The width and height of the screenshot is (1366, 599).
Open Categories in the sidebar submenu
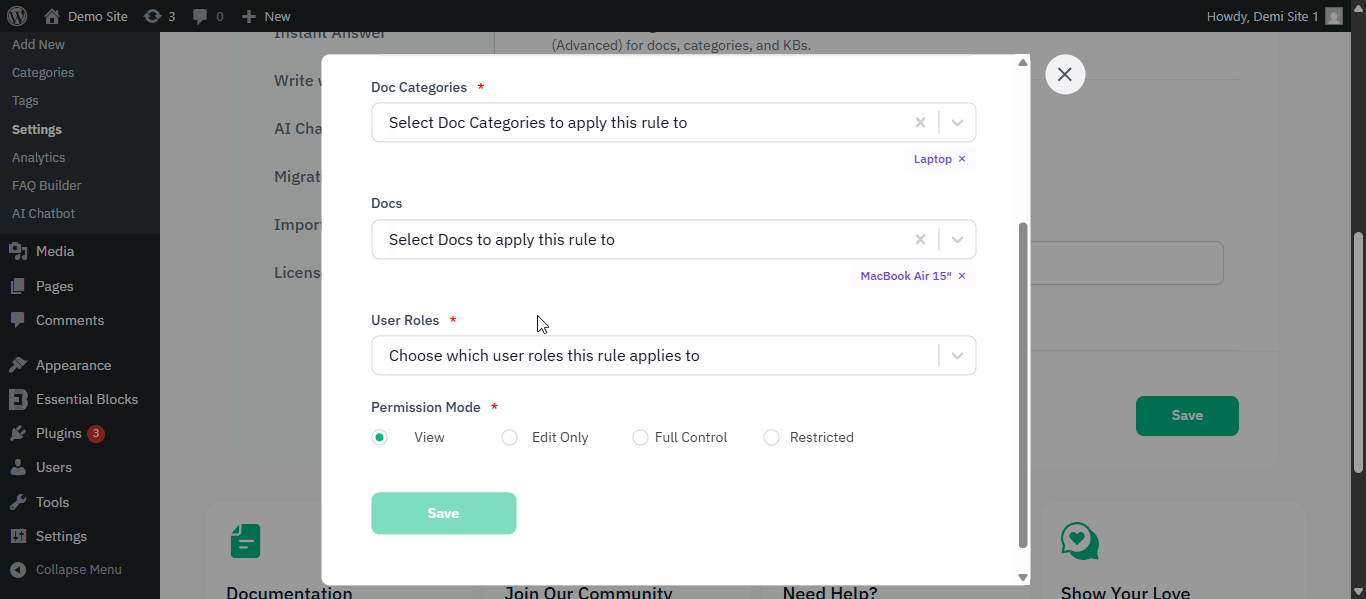coord(43,73)
